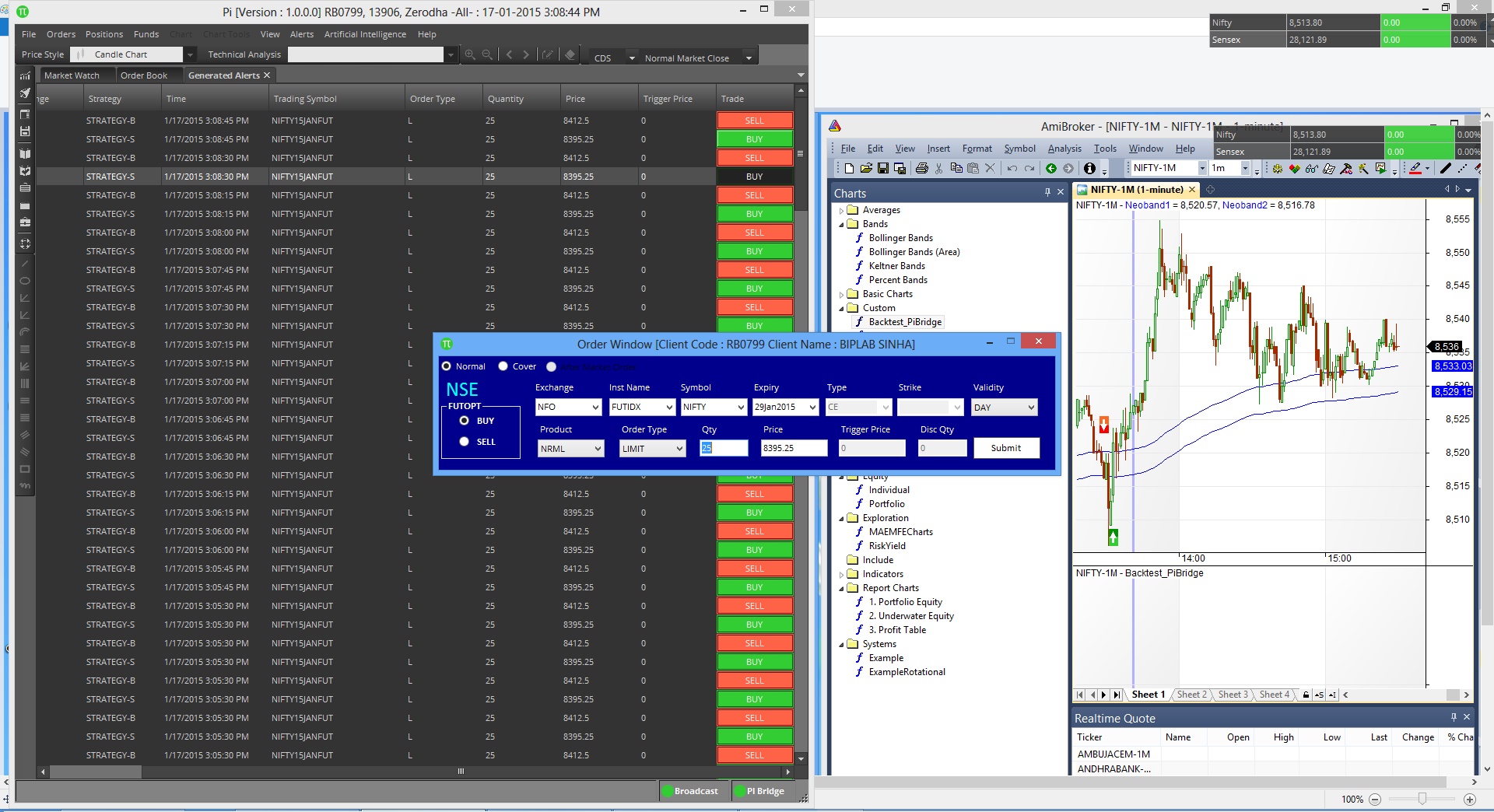Click the Price field showing 8395.25
This screenshot has width=1494, height=812.
[794, 448]
